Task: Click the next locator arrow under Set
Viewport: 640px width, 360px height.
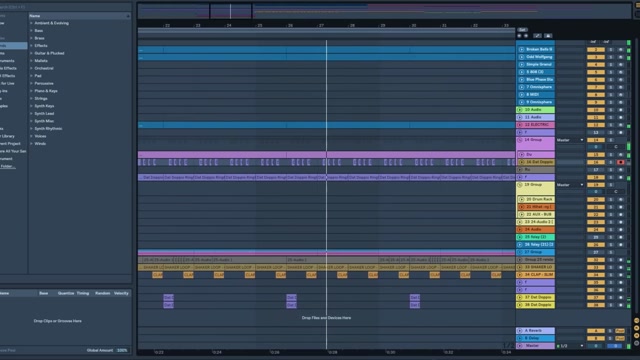Action: (526, 36)
